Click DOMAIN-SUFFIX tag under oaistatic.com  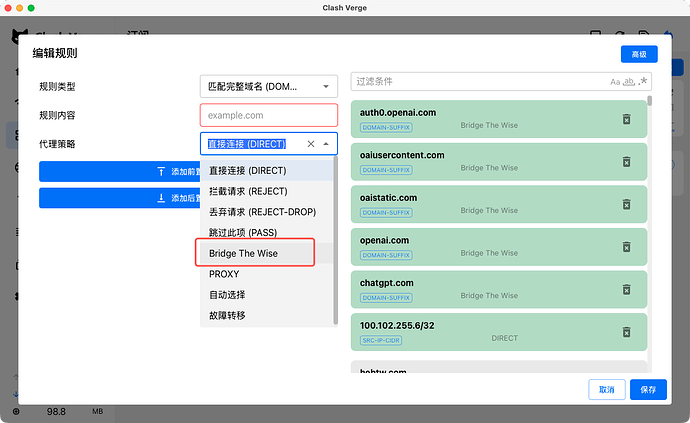(x=386, y=213)
